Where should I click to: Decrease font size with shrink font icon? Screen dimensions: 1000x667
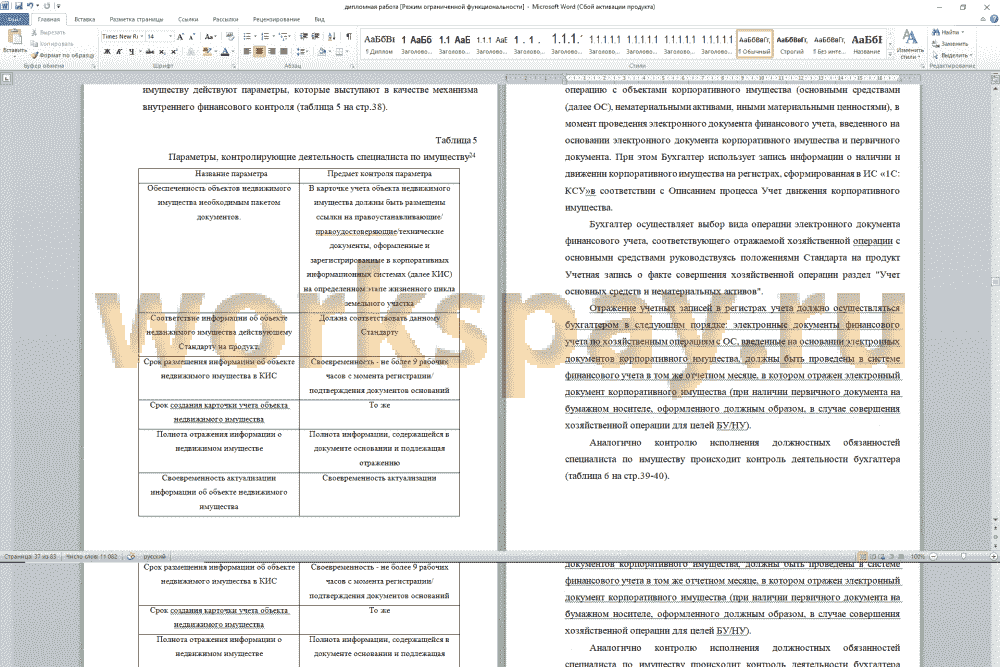click(191, 37)
